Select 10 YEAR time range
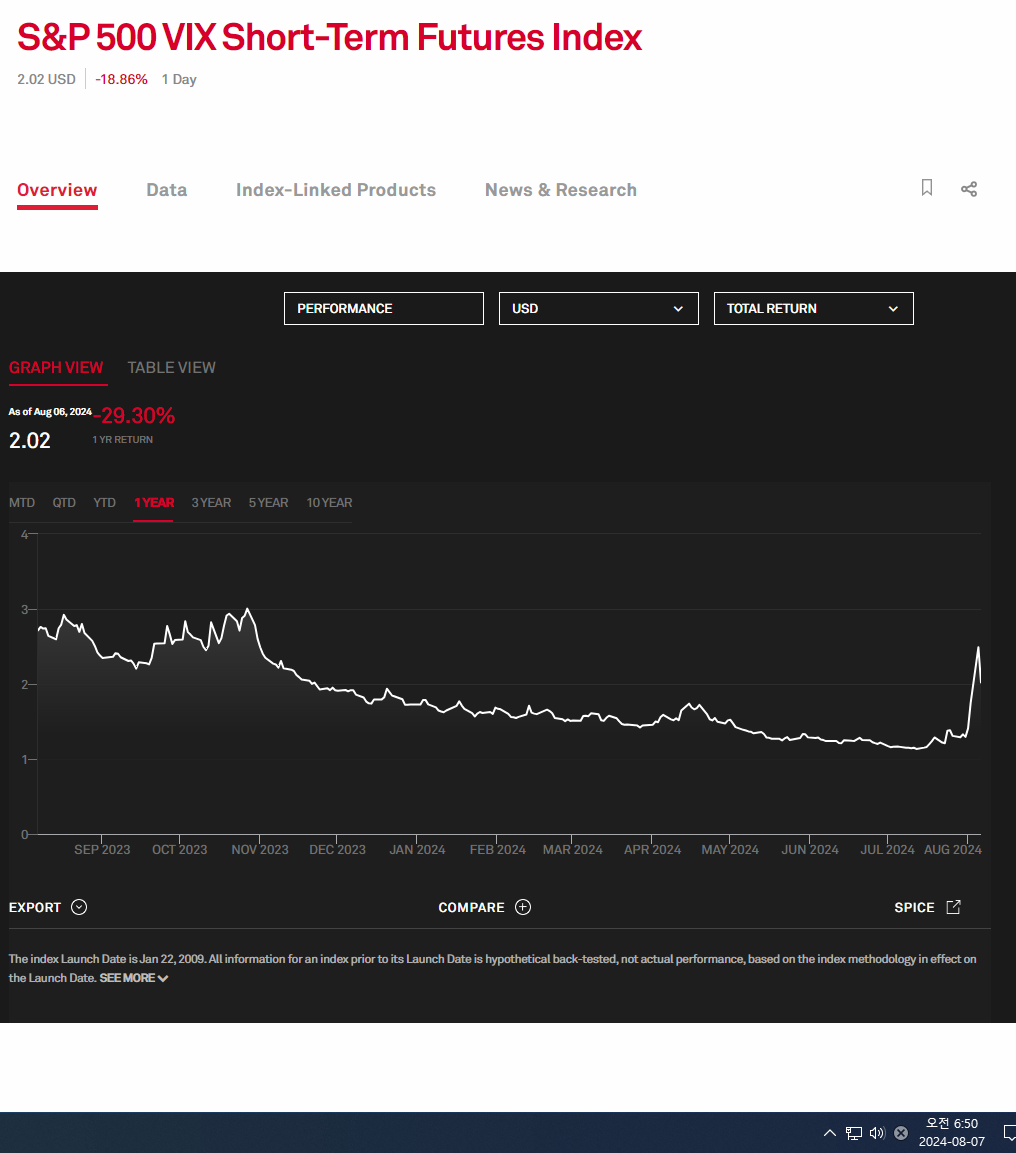Screen dimensions: 1016x1153 point(329,502)
